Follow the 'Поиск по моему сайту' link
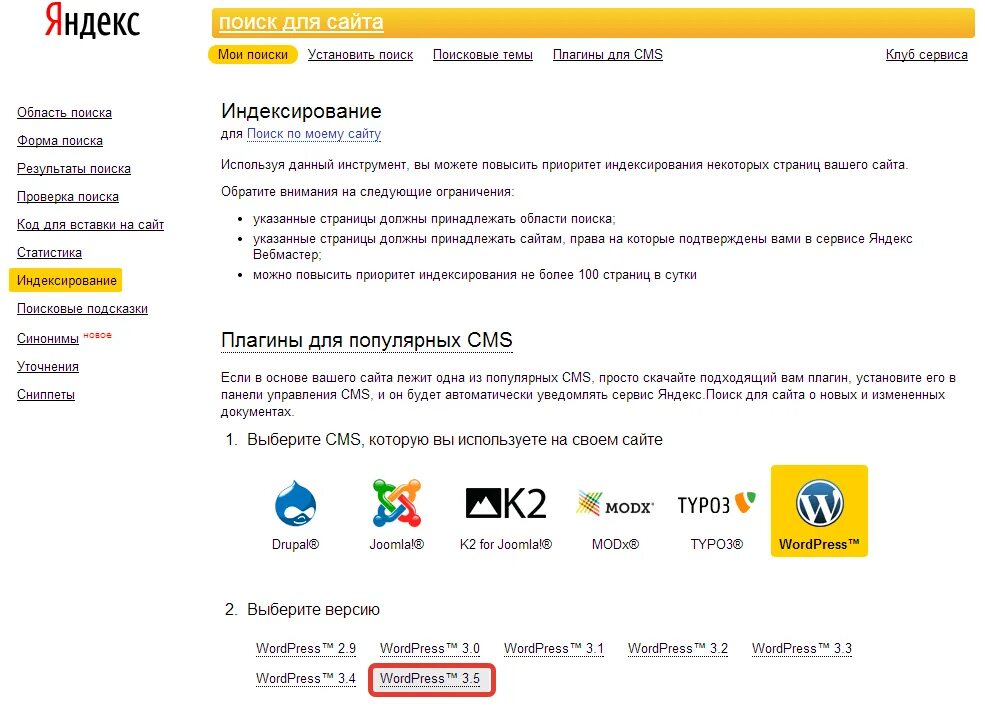 pos(314,134)
